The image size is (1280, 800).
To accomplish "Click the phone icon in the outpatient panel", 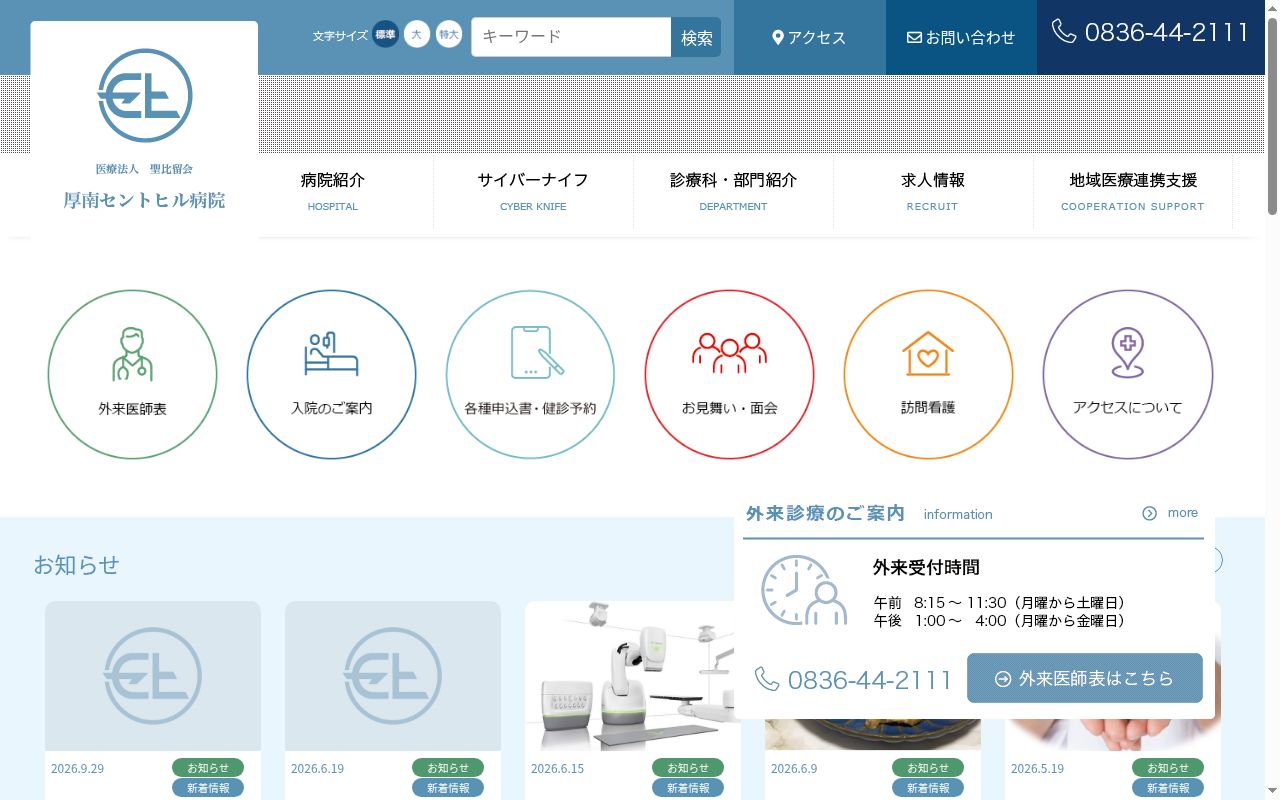I will [x=767, y=680].
